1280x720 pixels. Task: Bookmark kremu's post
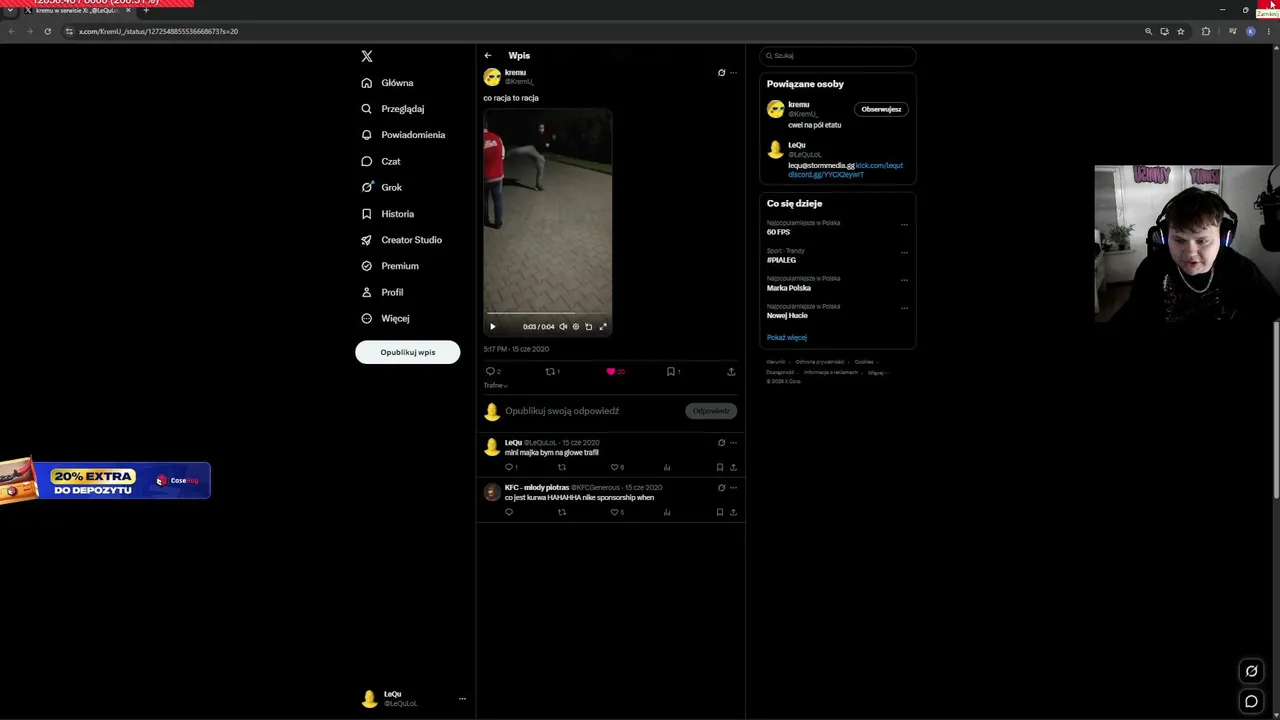point(672,372)
